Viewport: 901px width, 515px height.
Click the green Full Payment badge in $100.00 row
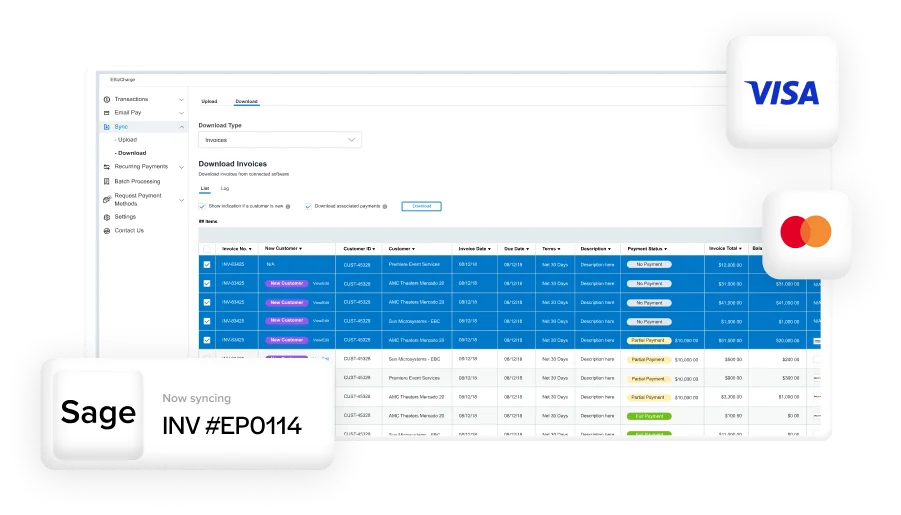click(x=649, y=416)
